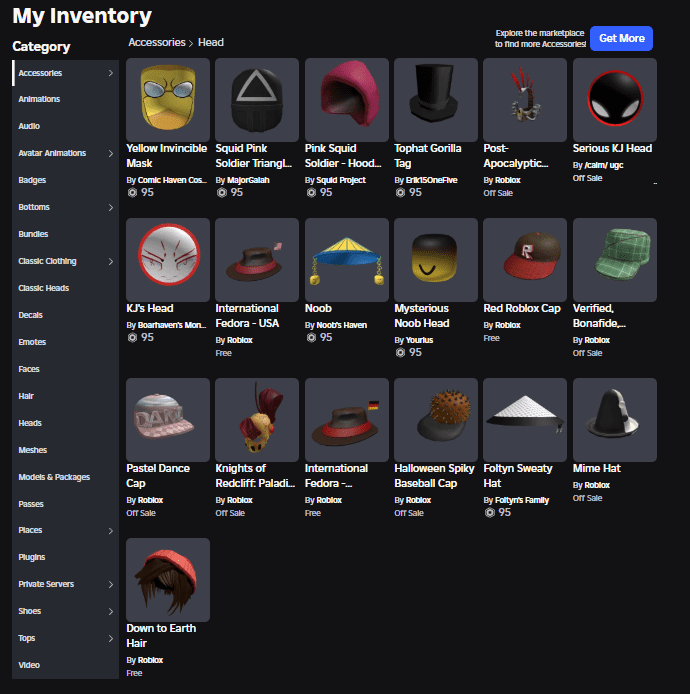The width and height of the screenshot is (690, 694).
Task: Open creator Boarhaven's Mon... link
Action: (172, 325)
